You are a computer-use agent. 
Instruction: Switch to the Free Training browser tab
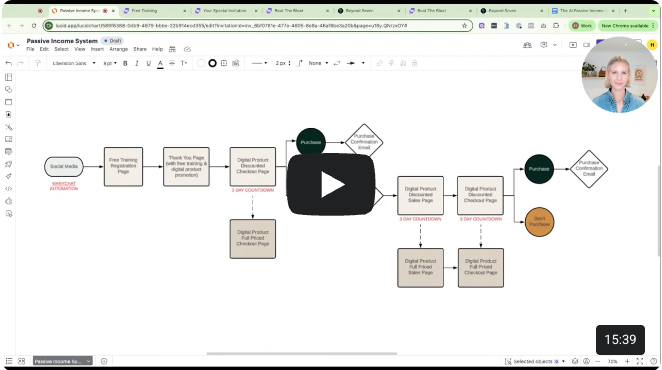tap(154, 11)
